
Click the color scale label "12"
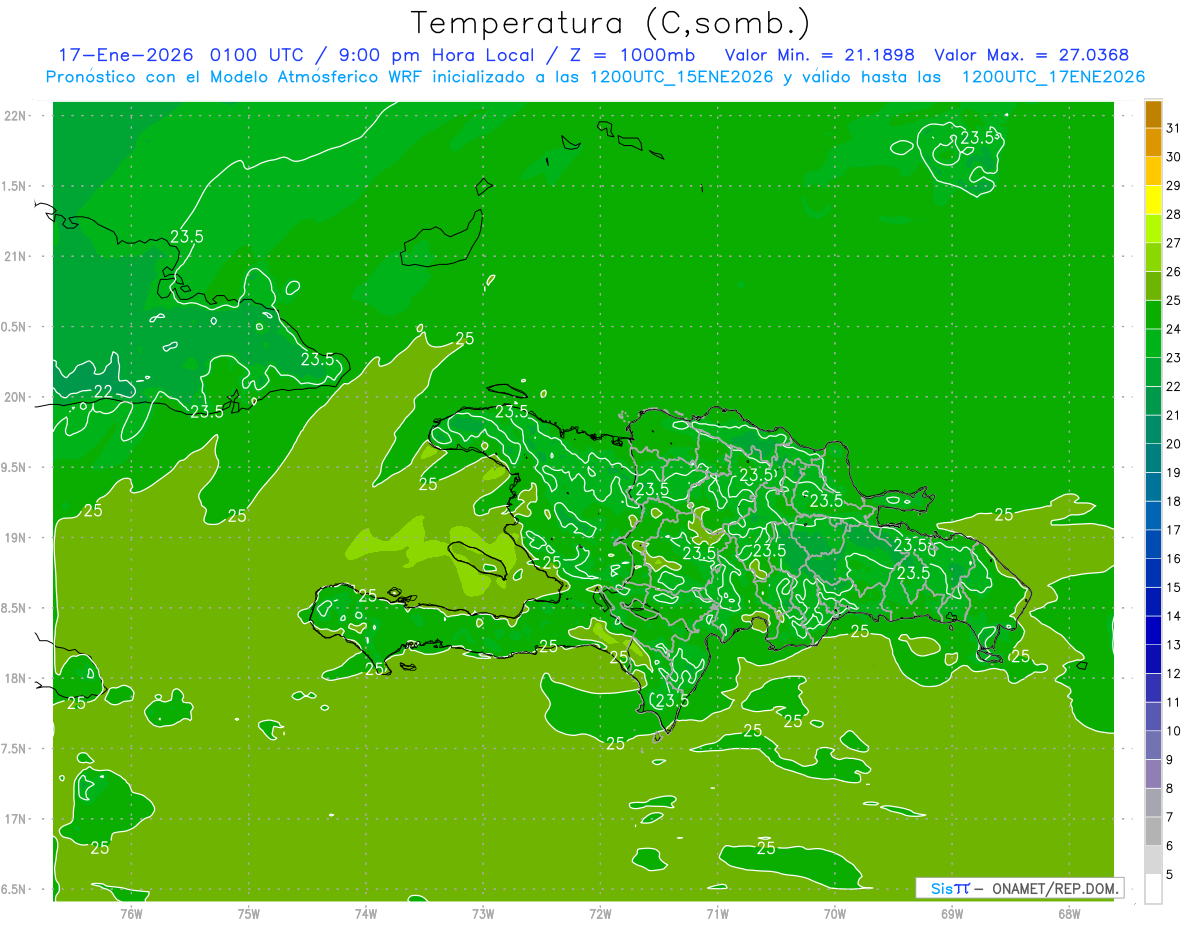pos(1174,673)
